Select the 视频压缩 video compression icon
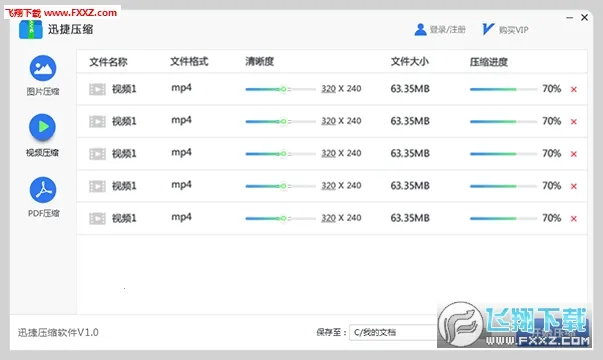The image size is (603, 360). click(x=42, y=127)
